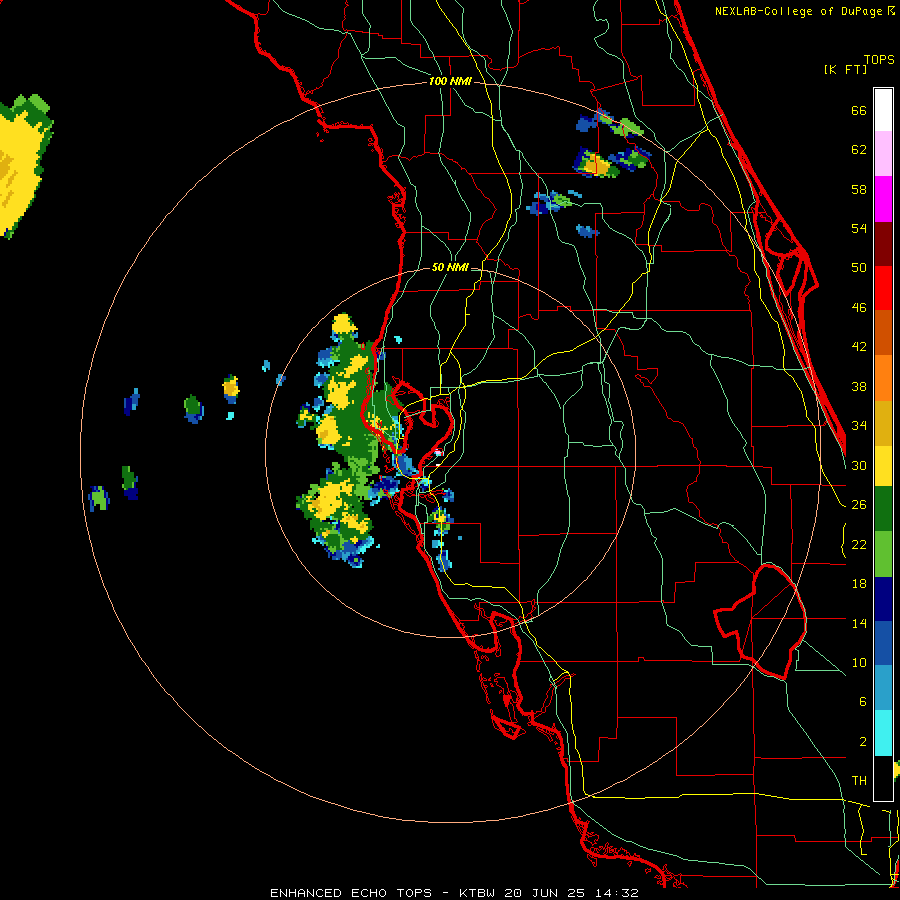The height and width of the screenshot is (900, 900).
Task: Click legend value 38
Action: click(x=859, y=387)
